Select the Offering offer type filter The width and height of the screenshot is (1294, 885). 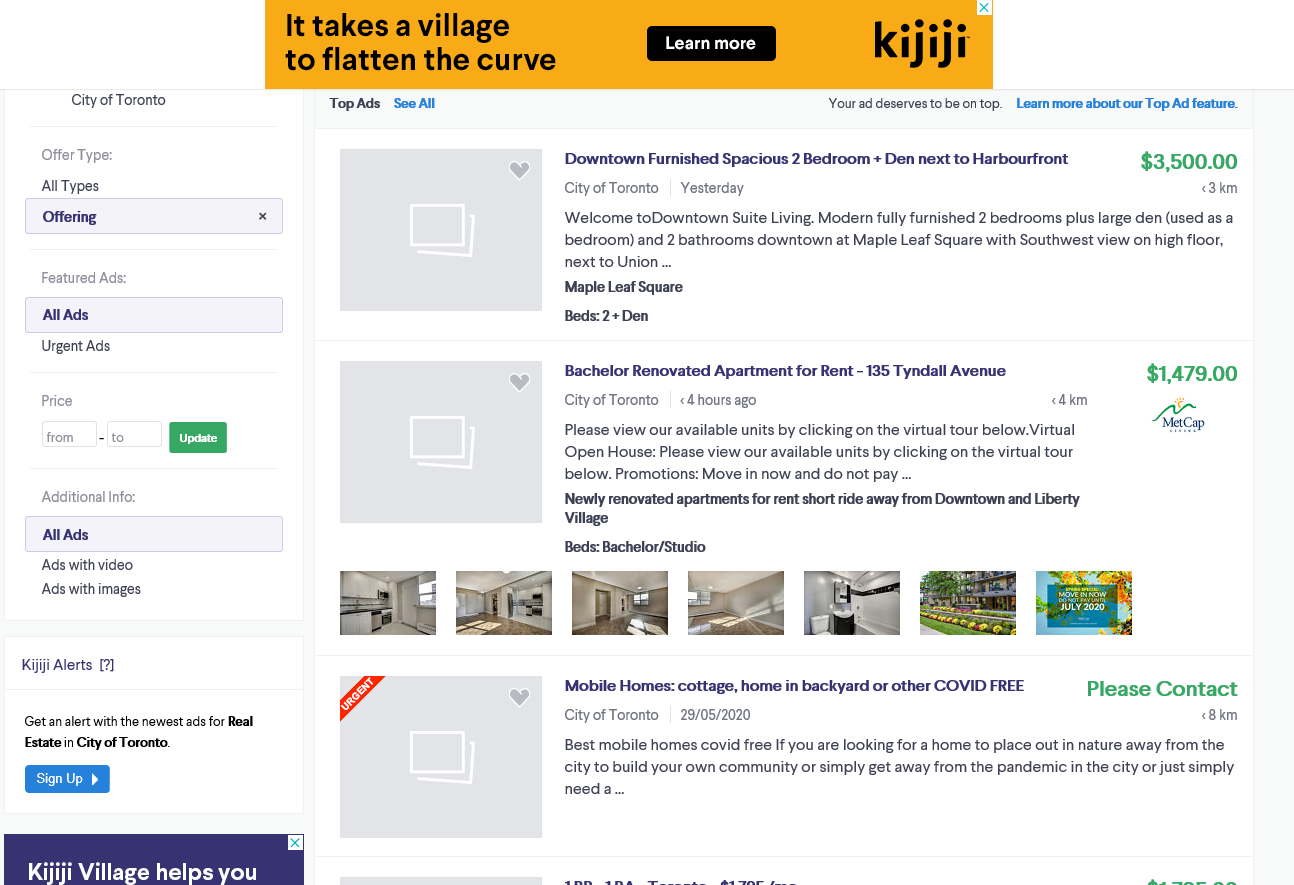154,216
